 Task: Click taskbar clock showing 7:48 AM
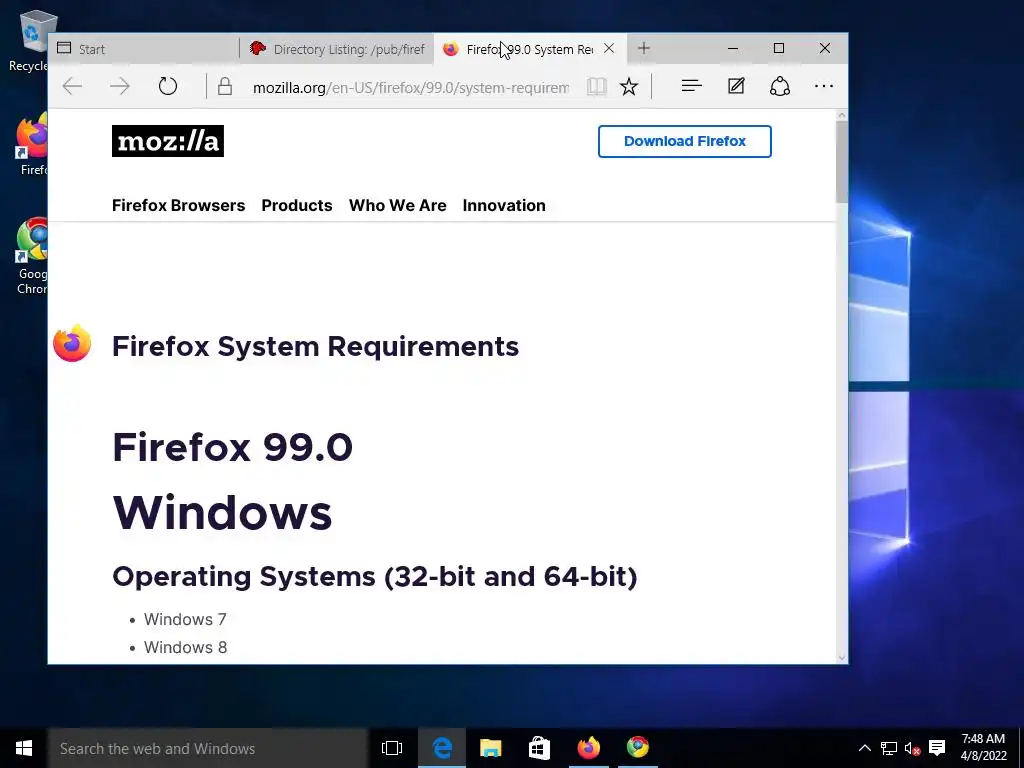point(983,748)
